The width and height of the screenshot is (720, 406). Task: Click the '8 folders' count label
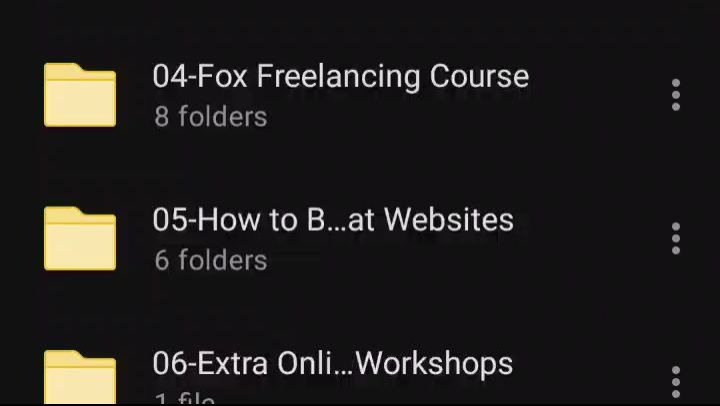(211, 117)
